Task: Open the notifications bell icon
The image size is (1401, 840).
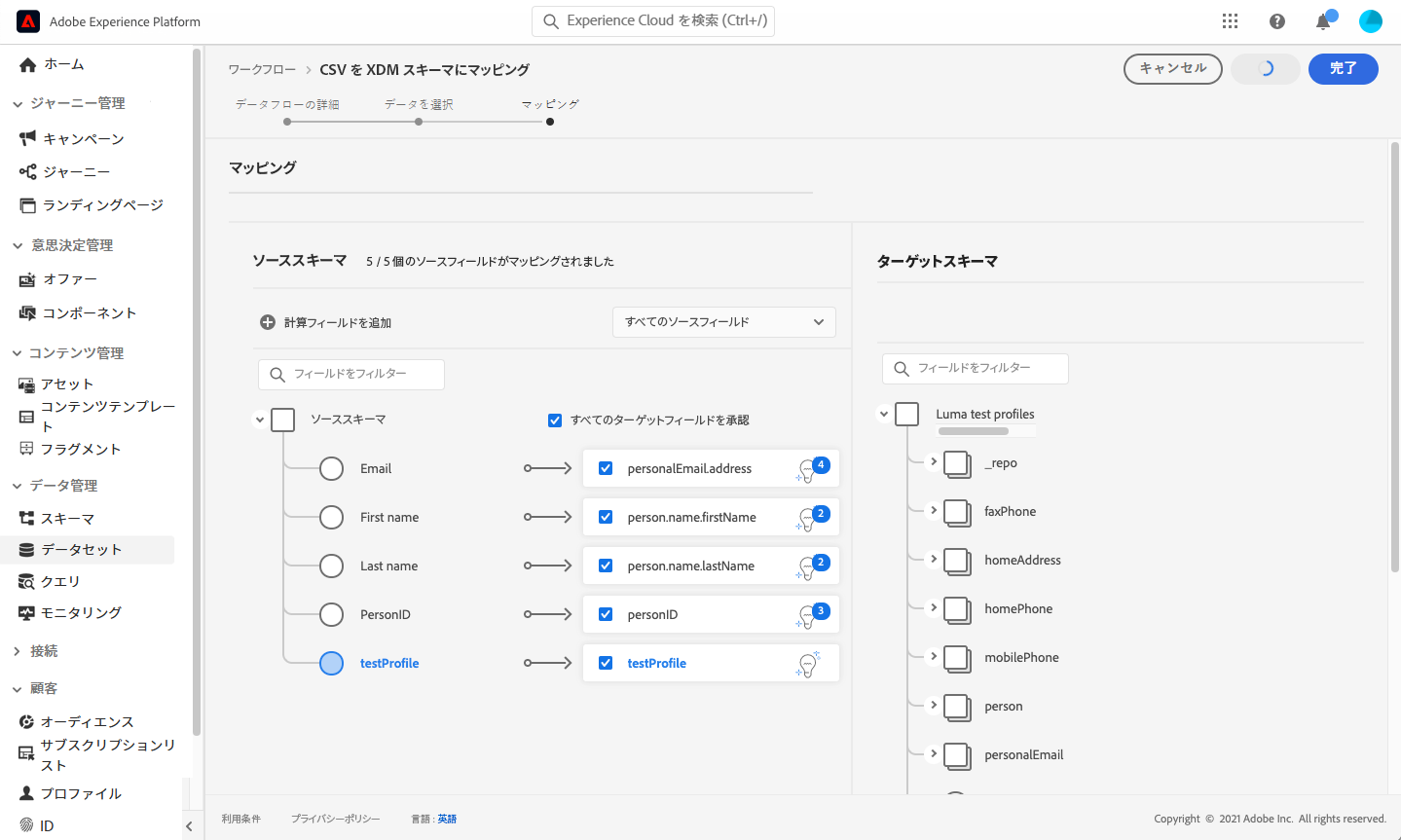Action: click(x=1323, y=21)
